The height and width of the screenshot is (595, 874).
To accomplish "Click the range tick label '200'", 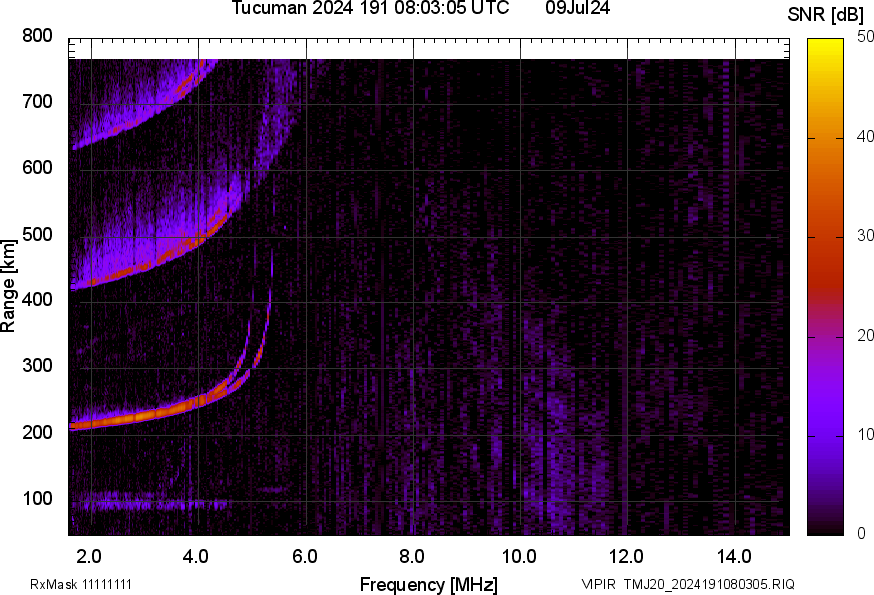I will (x=37, y=432).
